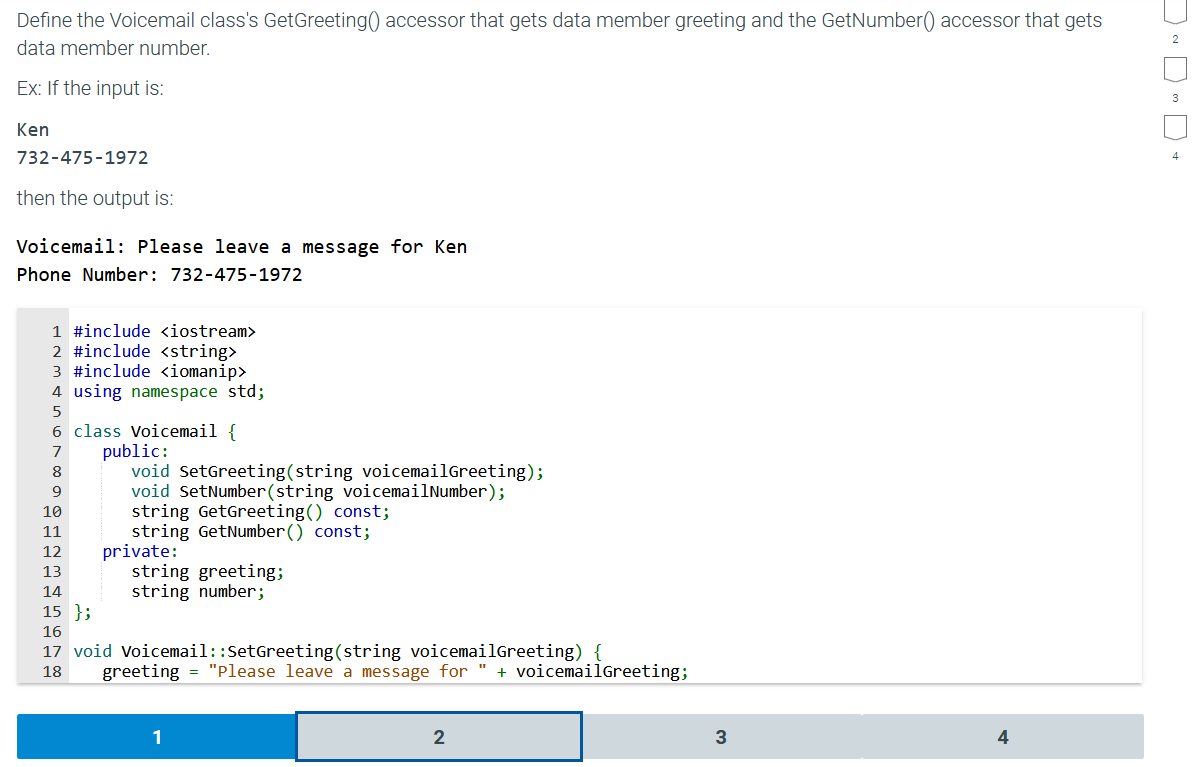Return to part 1 via the blue button
Image resolution: width=1192 pixels, height=767 pixels.
[156, 736]
